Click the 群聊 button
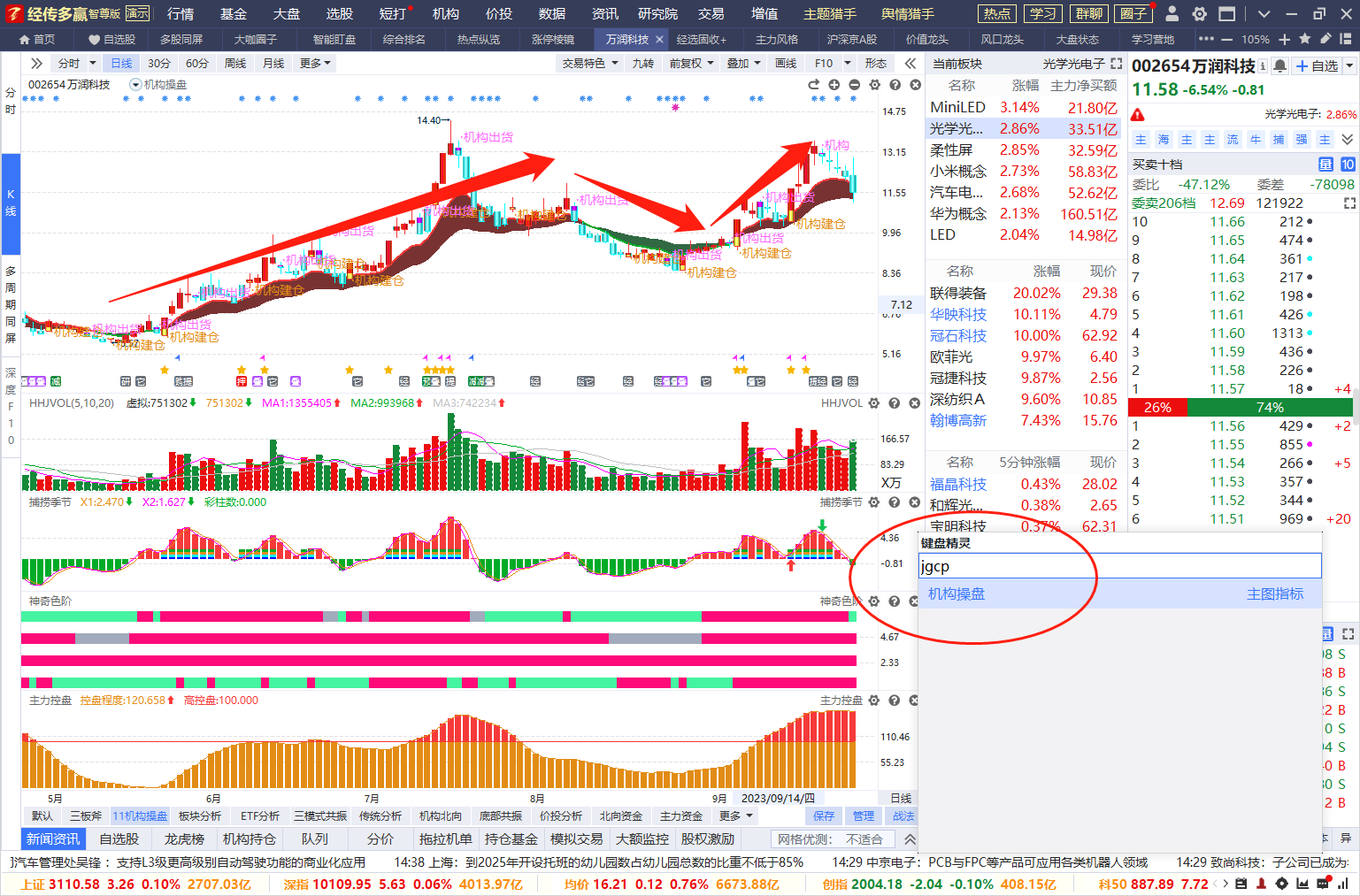The height and width of the screenshot is (896, 1360). 1089,14
